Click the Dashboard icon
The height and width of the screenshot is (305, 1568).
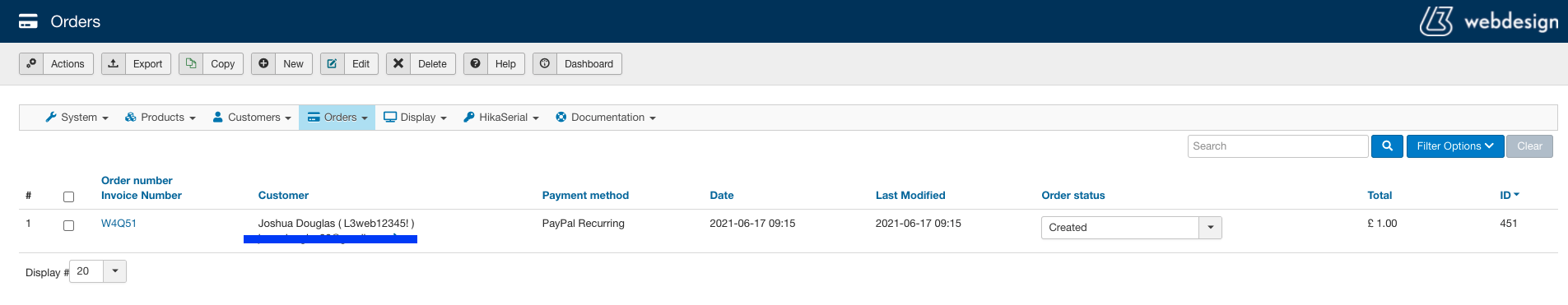(x=545, y=63)
